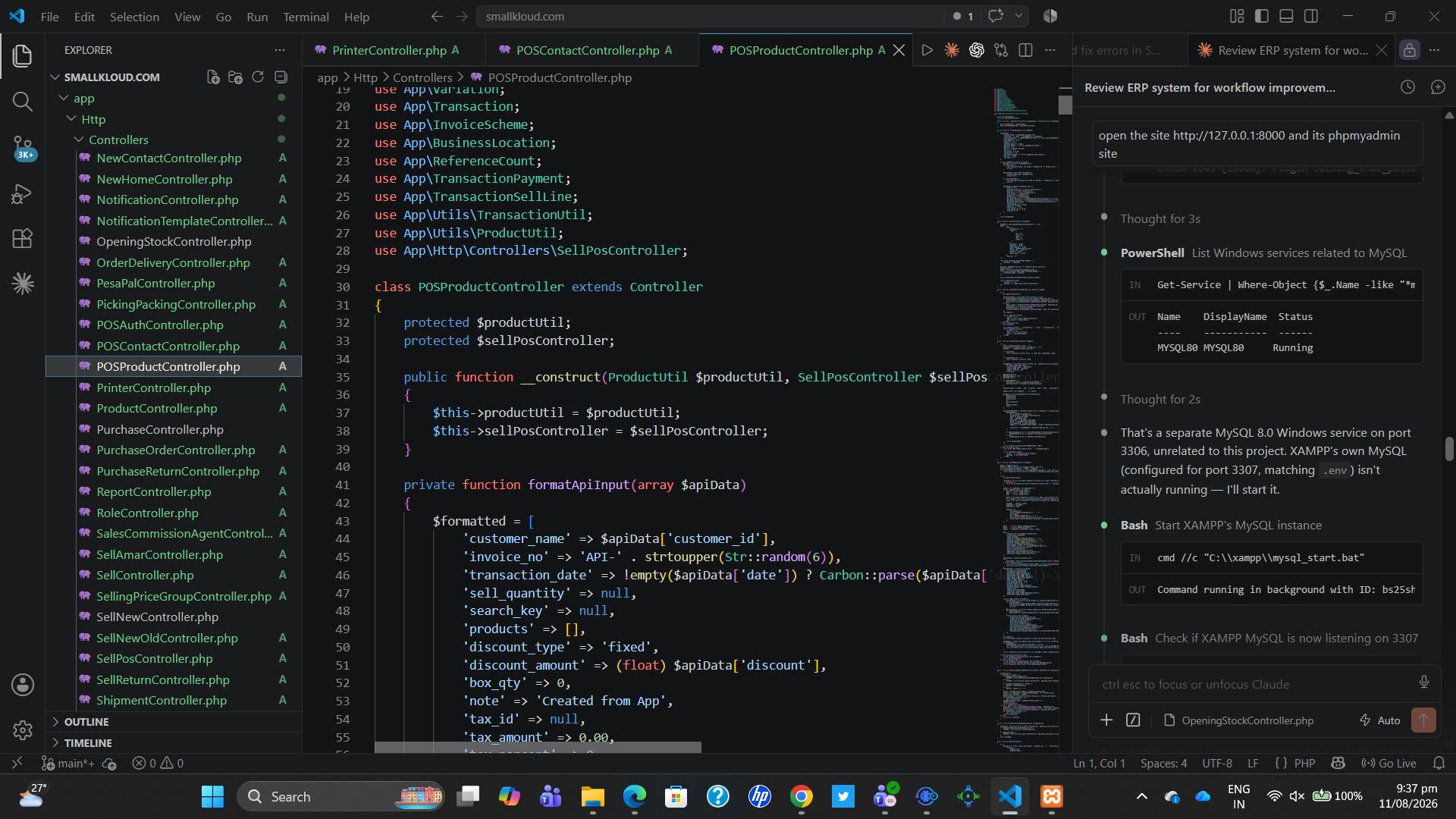Image resolution: width=1456 pixels, height=819 pixels.
Task: Switch to the PrinterController.php tab
Action: pos(389,50)
